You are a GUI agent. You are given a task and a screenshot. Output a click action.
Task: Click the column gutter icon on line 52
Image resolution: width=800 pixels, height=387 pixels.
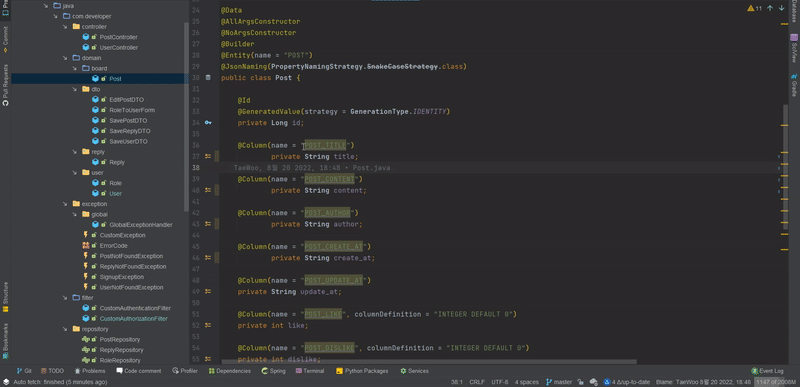tap(208, 325)
